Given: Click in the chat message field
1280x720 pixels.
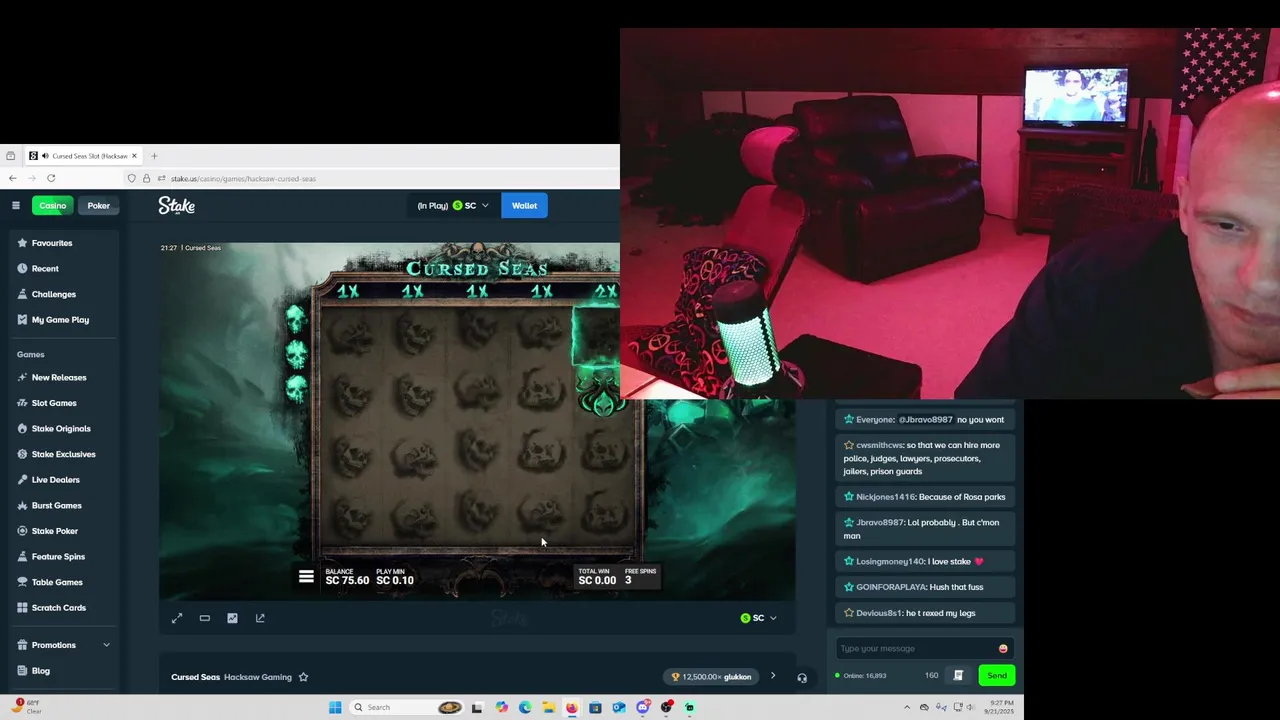Looking at the screenshot, I should pos(917,648).
